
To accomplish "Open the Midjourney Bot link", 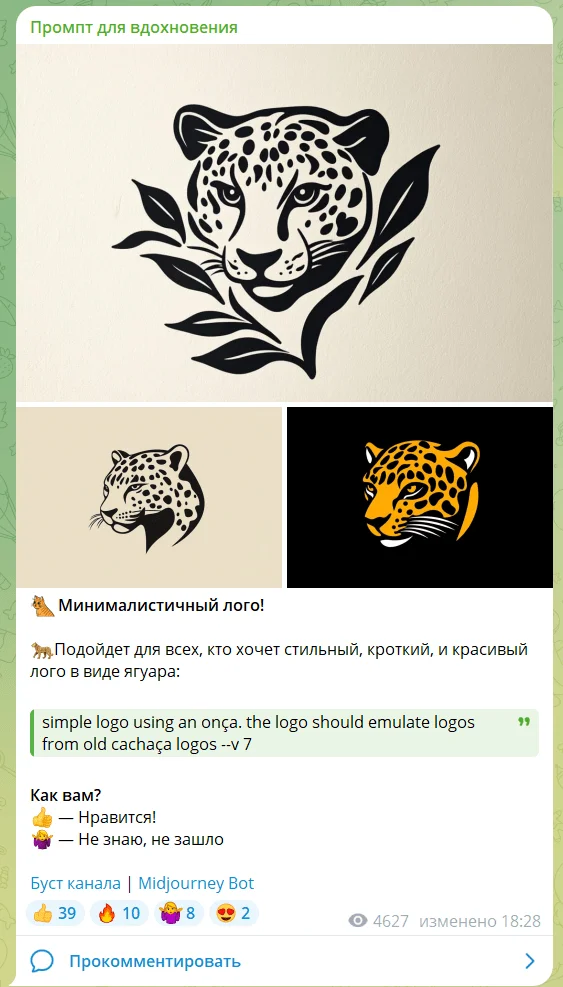I will point(196,883).
